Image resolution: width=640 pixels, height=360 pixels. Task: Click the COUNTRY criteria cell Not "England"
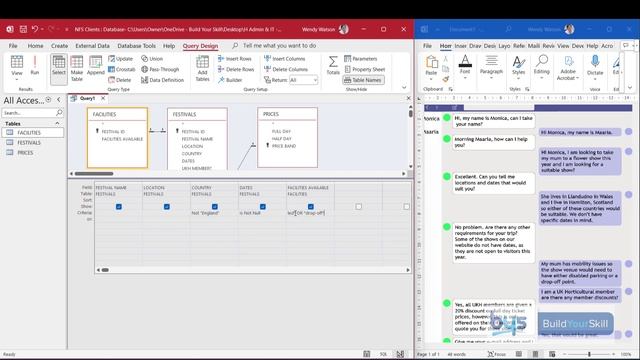pos(214,213)
